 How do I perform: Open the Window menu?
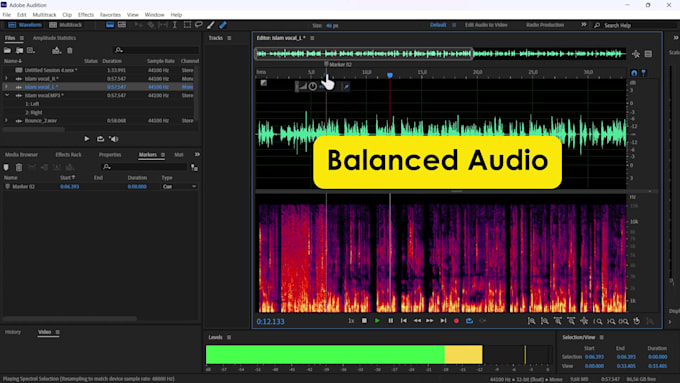(x=154, y=15)
